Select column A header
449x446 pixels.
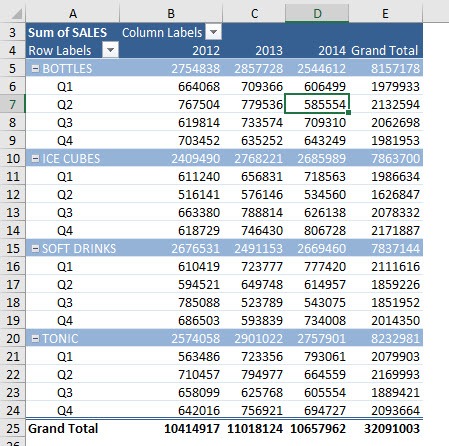(73, 13)
